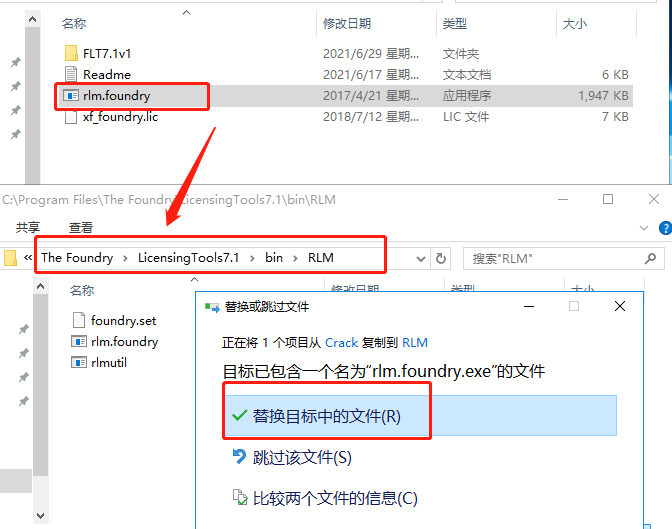
Task: Click the bin breadcrumb segment
Action: pyautogui.click(x=274, y=258)
